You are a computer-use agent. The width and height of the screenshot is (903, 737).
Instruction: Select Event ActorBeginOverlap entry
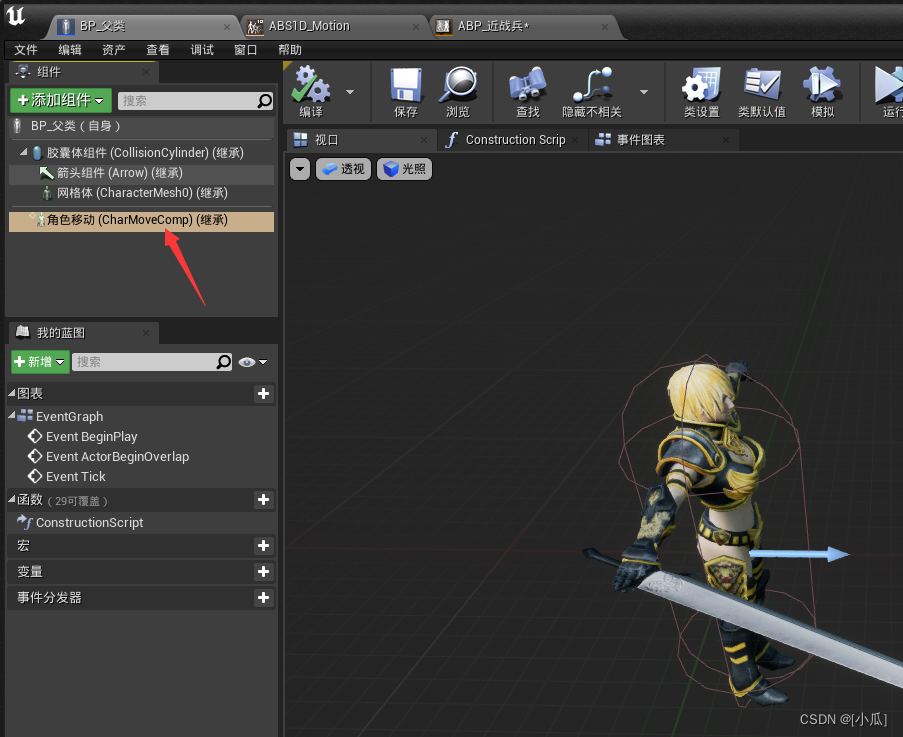tap(117, 457)
